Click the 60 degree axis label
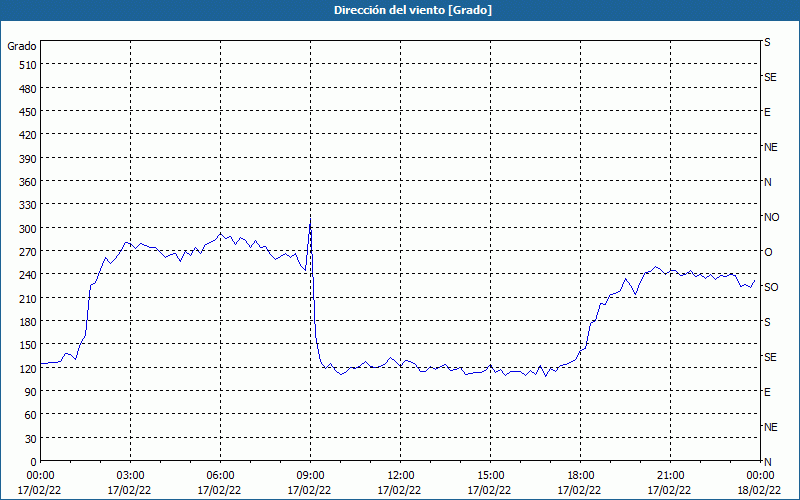This screenshot has width=800, height=500. point(31,415)
